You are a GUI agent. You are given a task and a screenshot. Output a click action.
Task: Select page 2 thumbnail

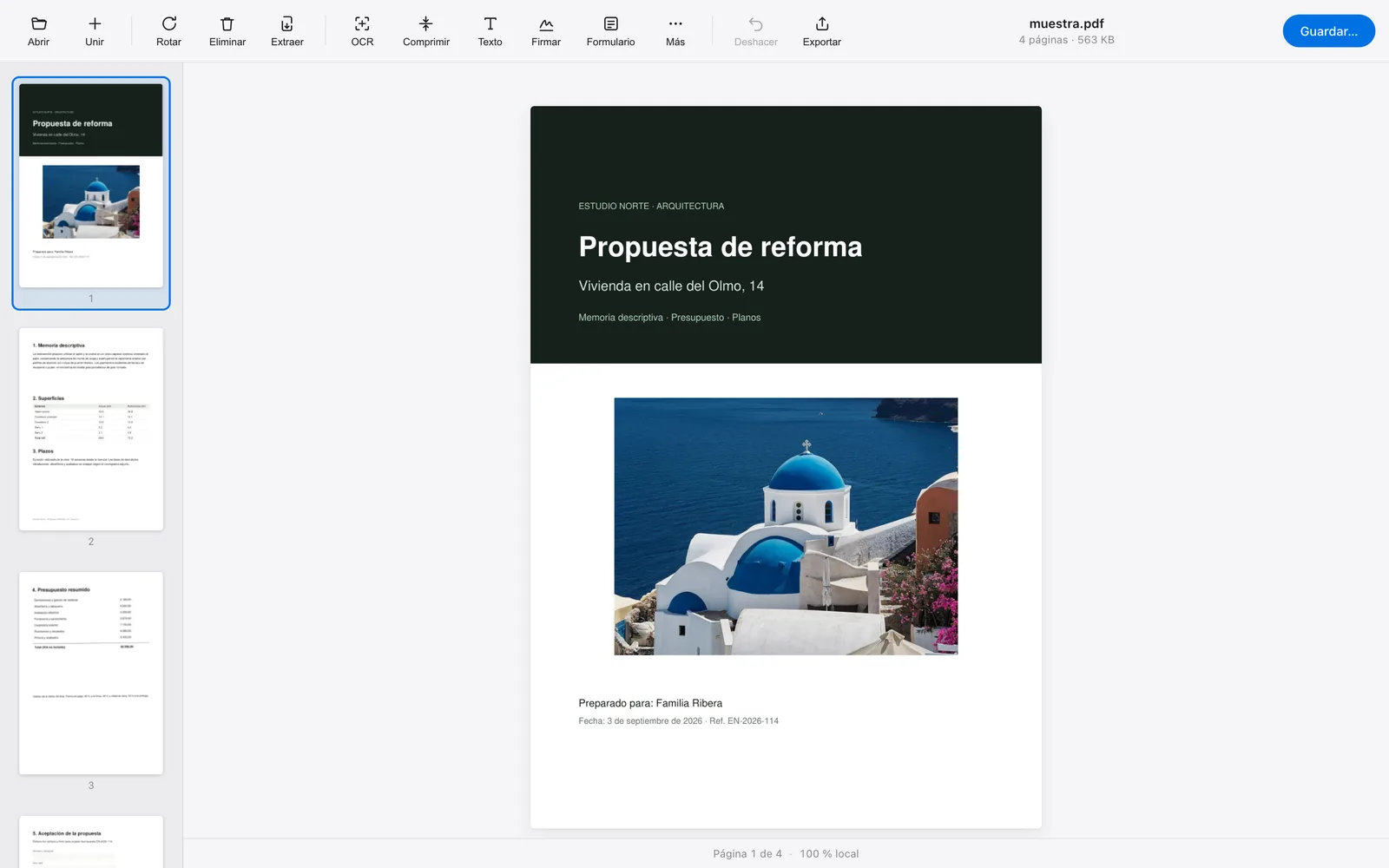coord(91,429)
